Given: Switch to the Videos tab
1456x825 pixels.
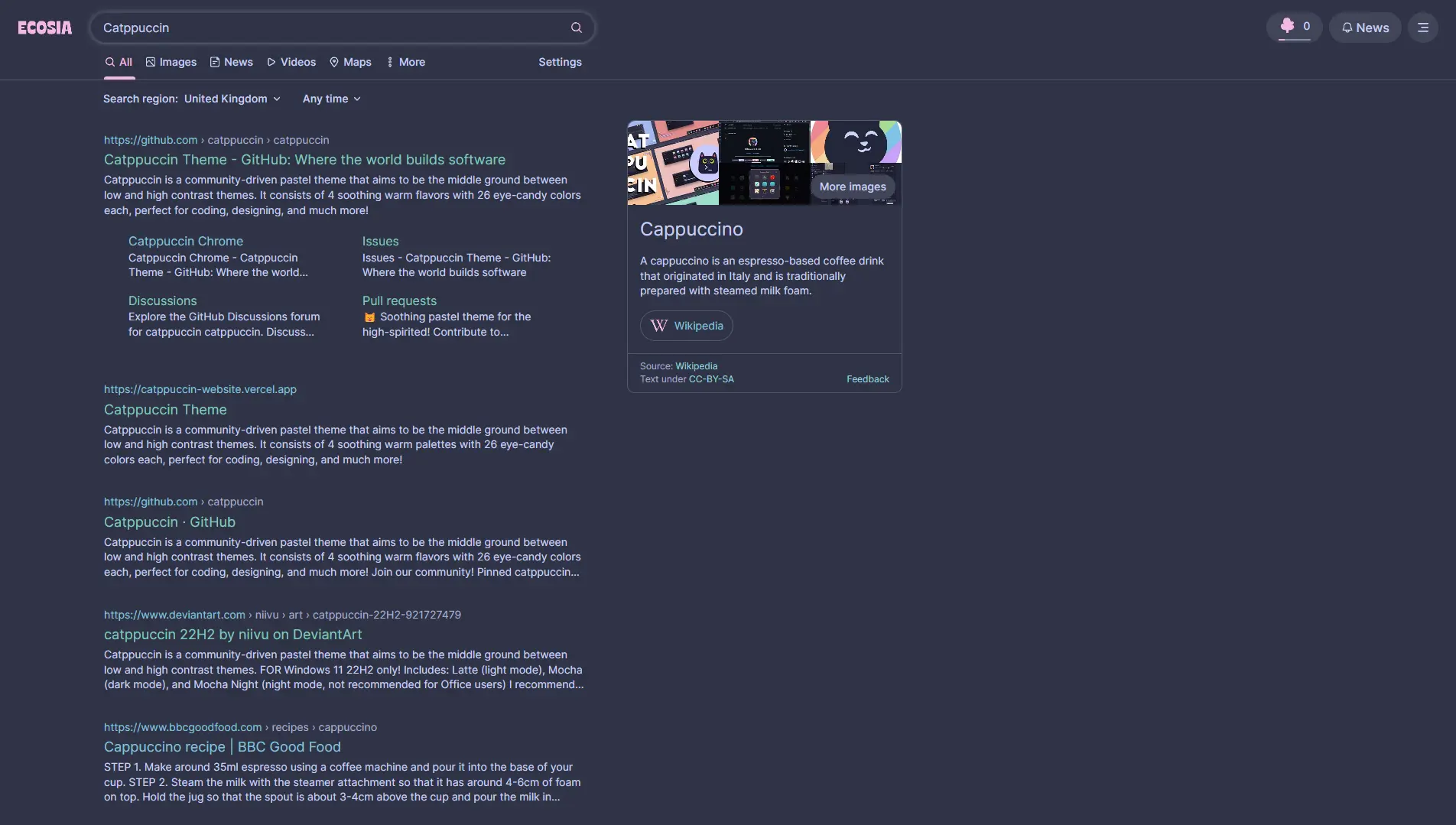Looking at the screenshot, I should (291, 62).
